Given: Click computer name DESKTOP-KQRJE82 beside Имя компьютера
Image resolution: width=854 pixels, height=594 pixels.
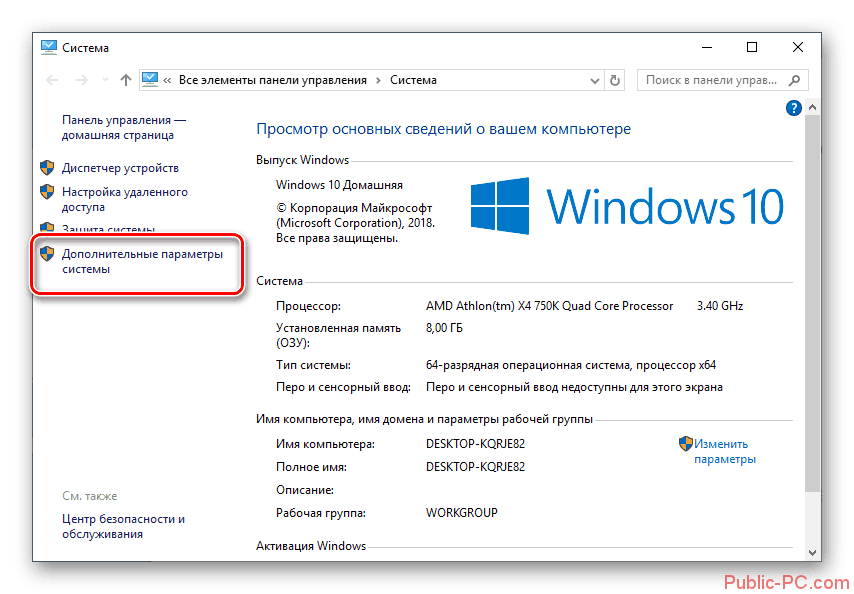Looking at the screenshot, I should pyautogui.click(x=475, y=444).
